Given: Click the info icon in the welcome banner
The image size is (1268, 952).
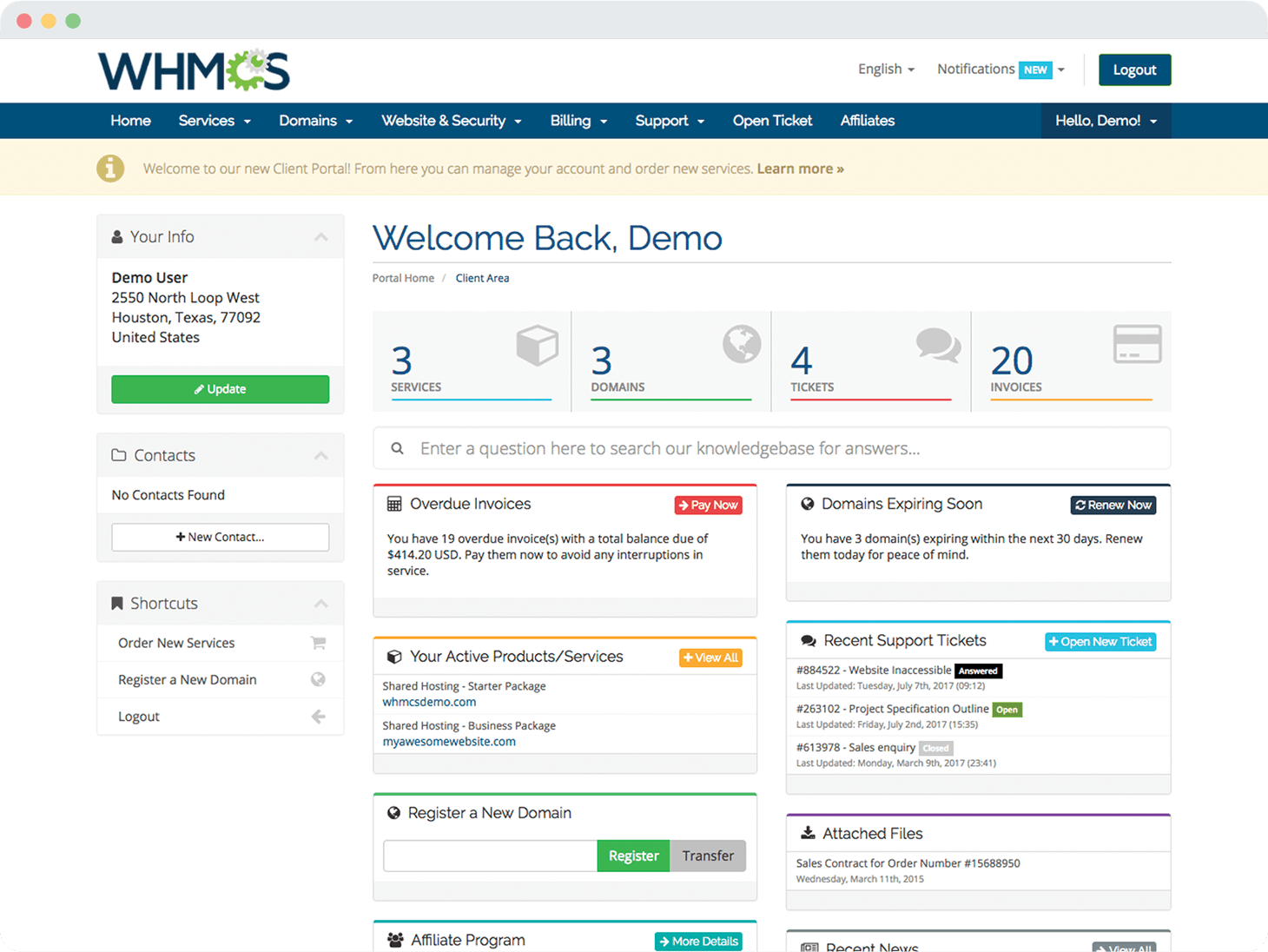Looking at the screenshot, I should (x=110, y=169).
